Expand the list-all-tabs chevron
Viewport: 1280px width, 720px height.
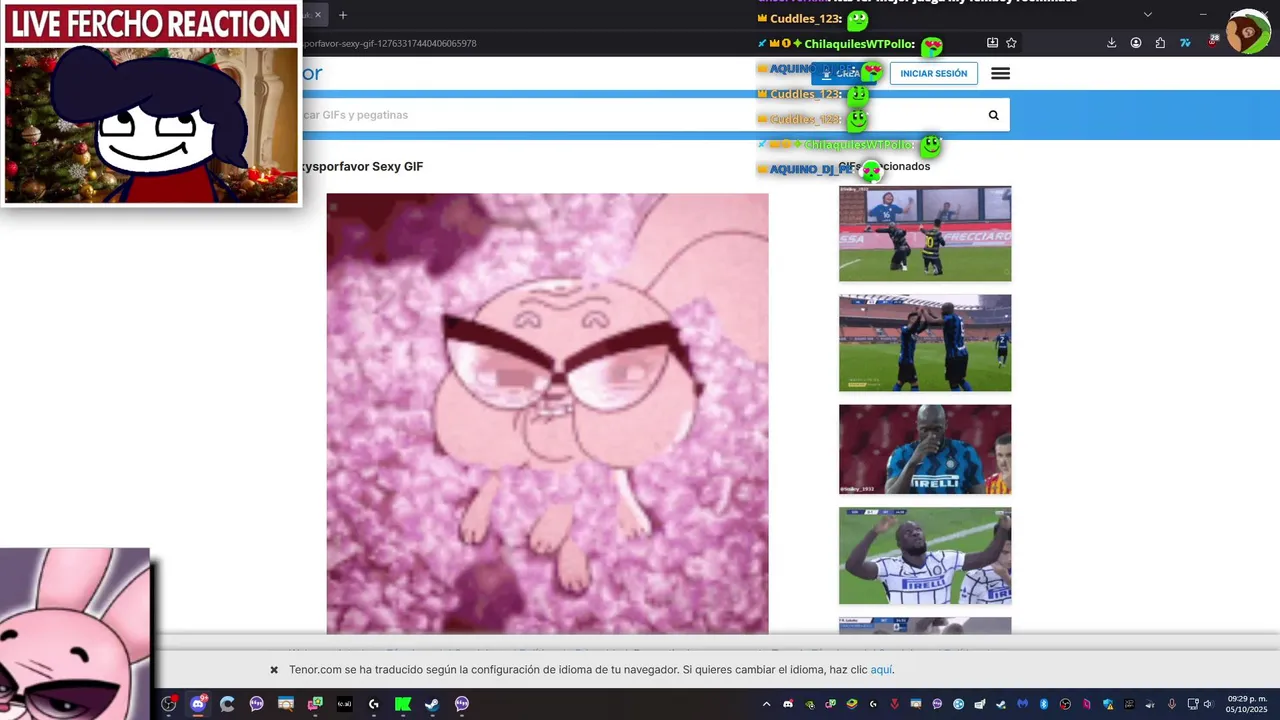coord(1148,14)
